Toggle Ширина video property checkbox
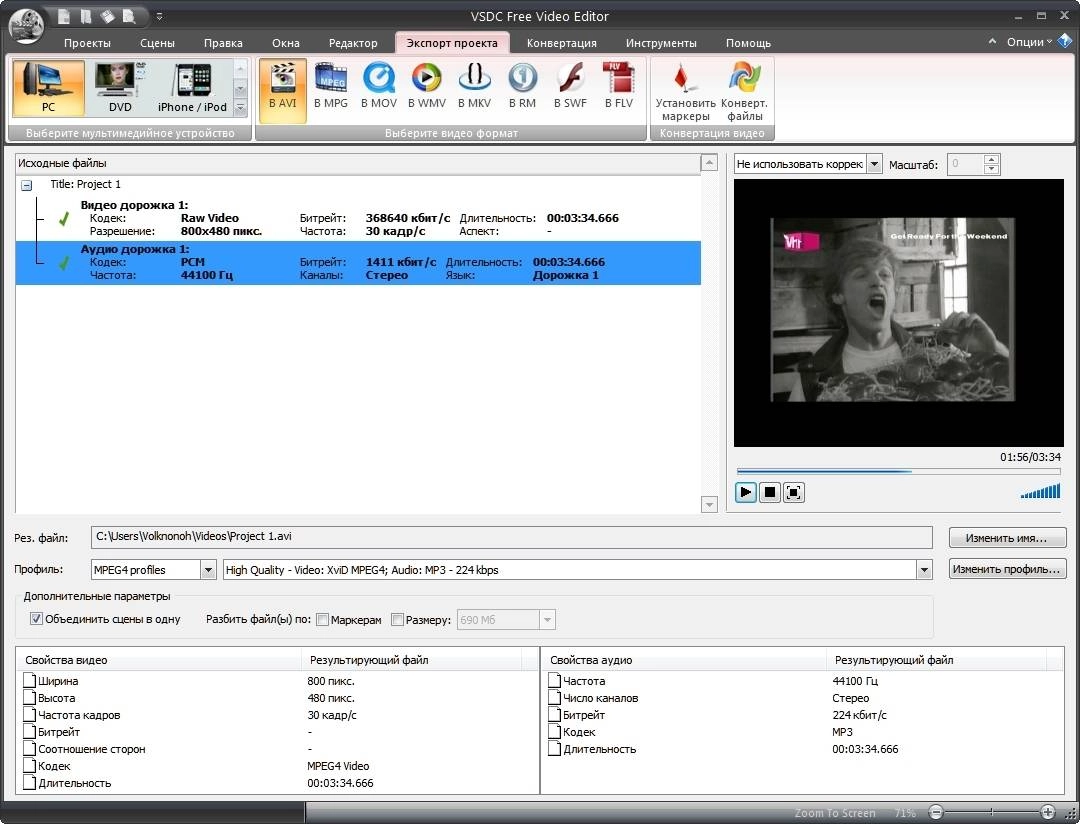 30,681
